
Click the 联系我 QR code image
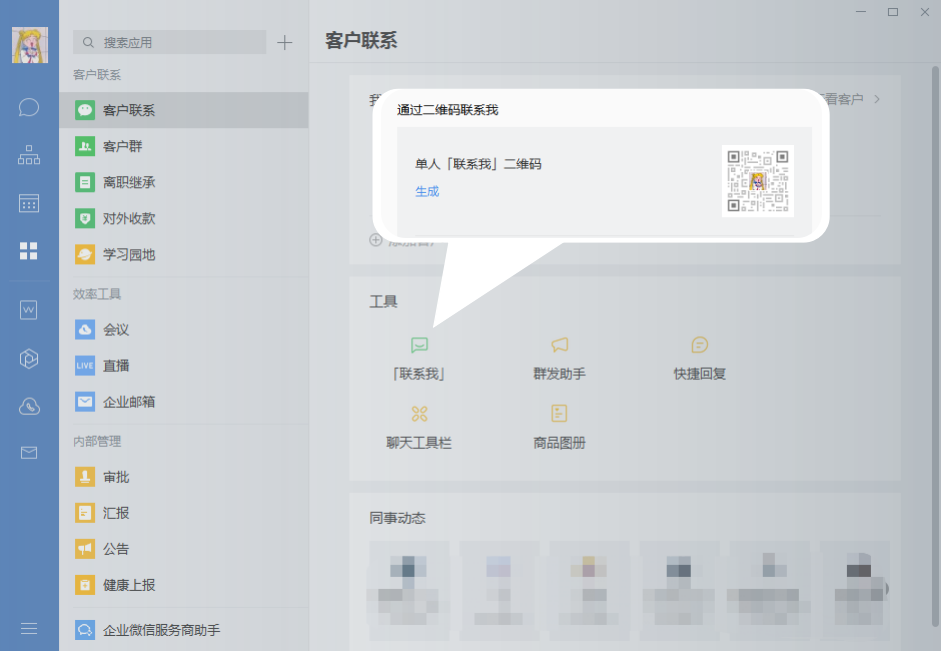pos(757,181)
